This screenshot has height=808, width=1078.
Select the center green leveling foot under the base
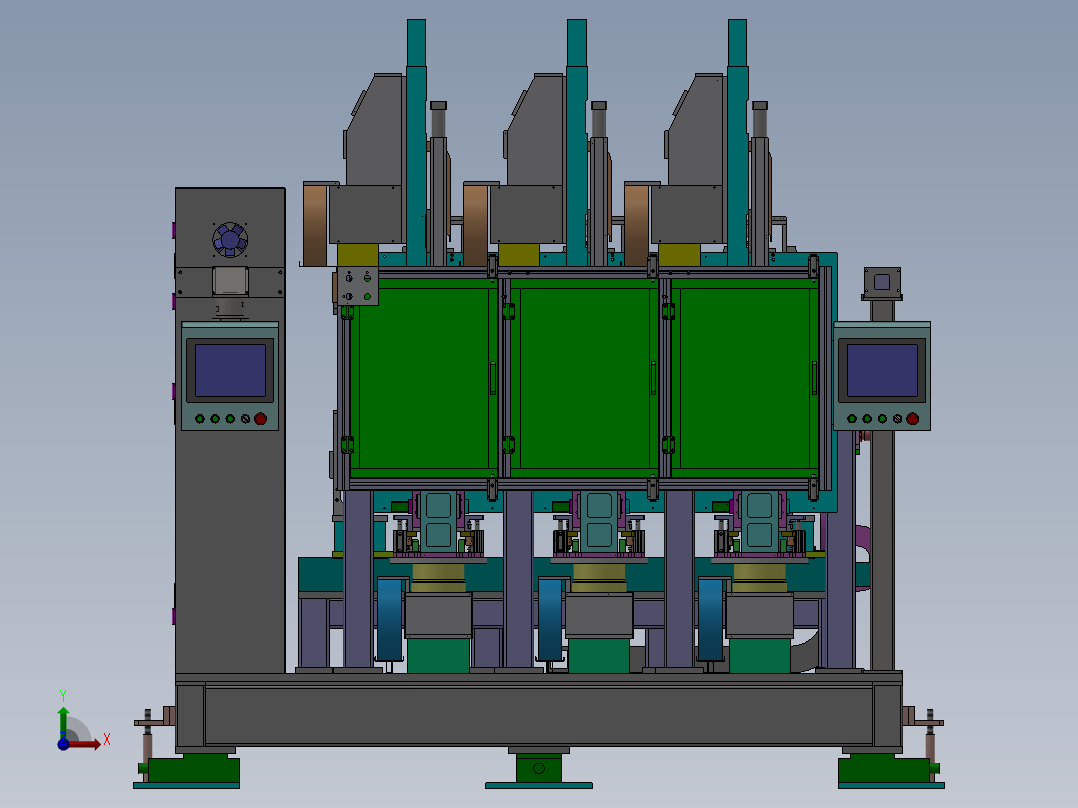pos(539,769)
